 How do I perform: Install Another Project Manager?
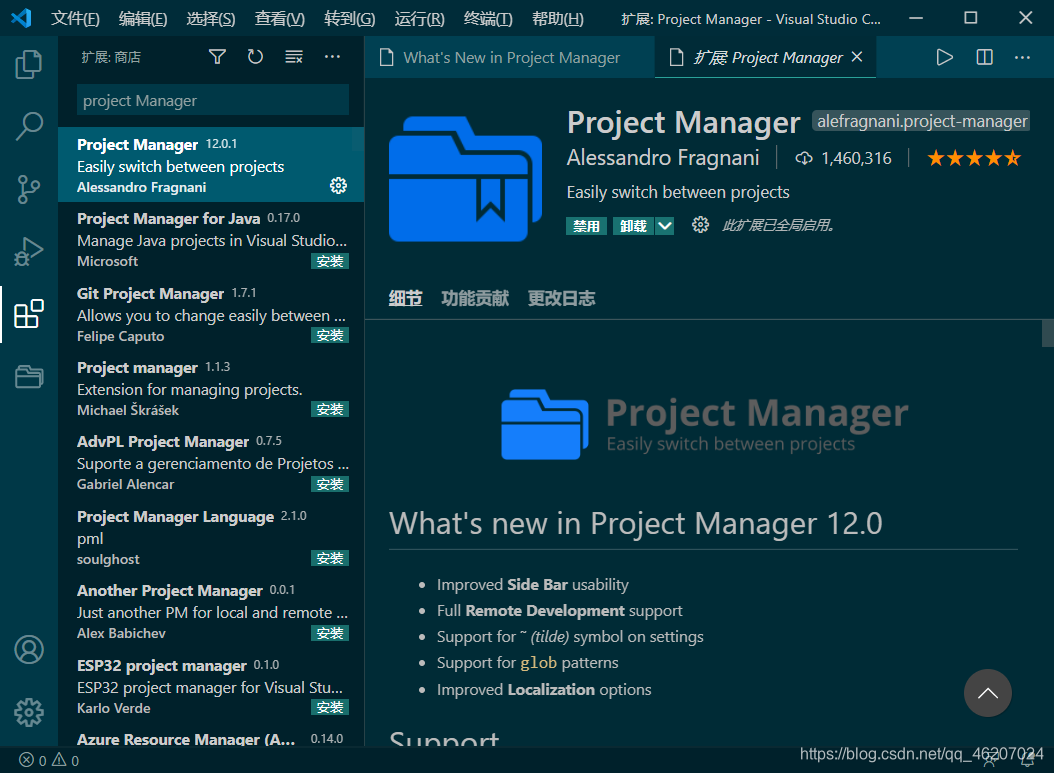(x=329, y=633)
